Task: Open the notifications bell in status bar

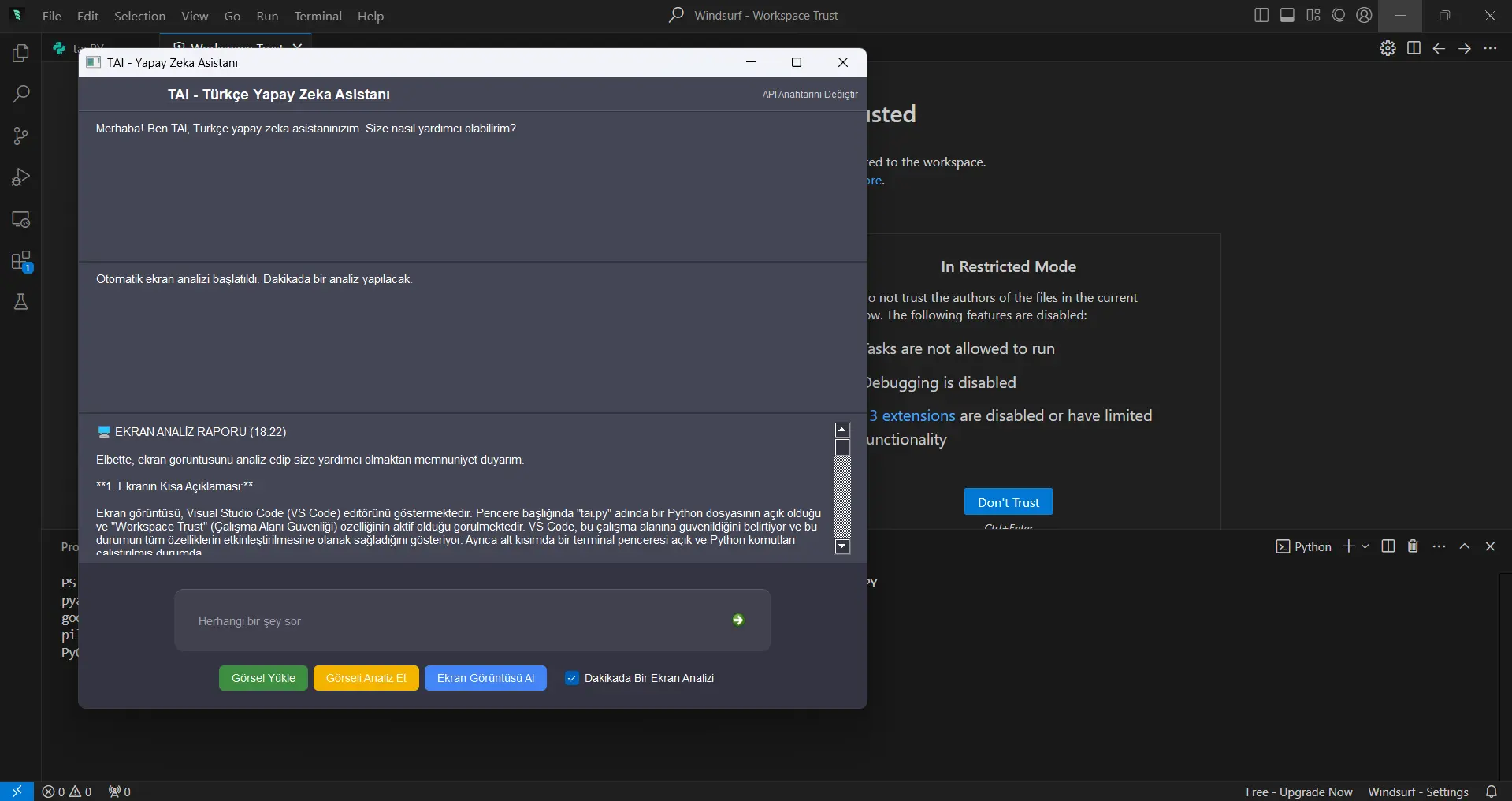Action: 1492,792
